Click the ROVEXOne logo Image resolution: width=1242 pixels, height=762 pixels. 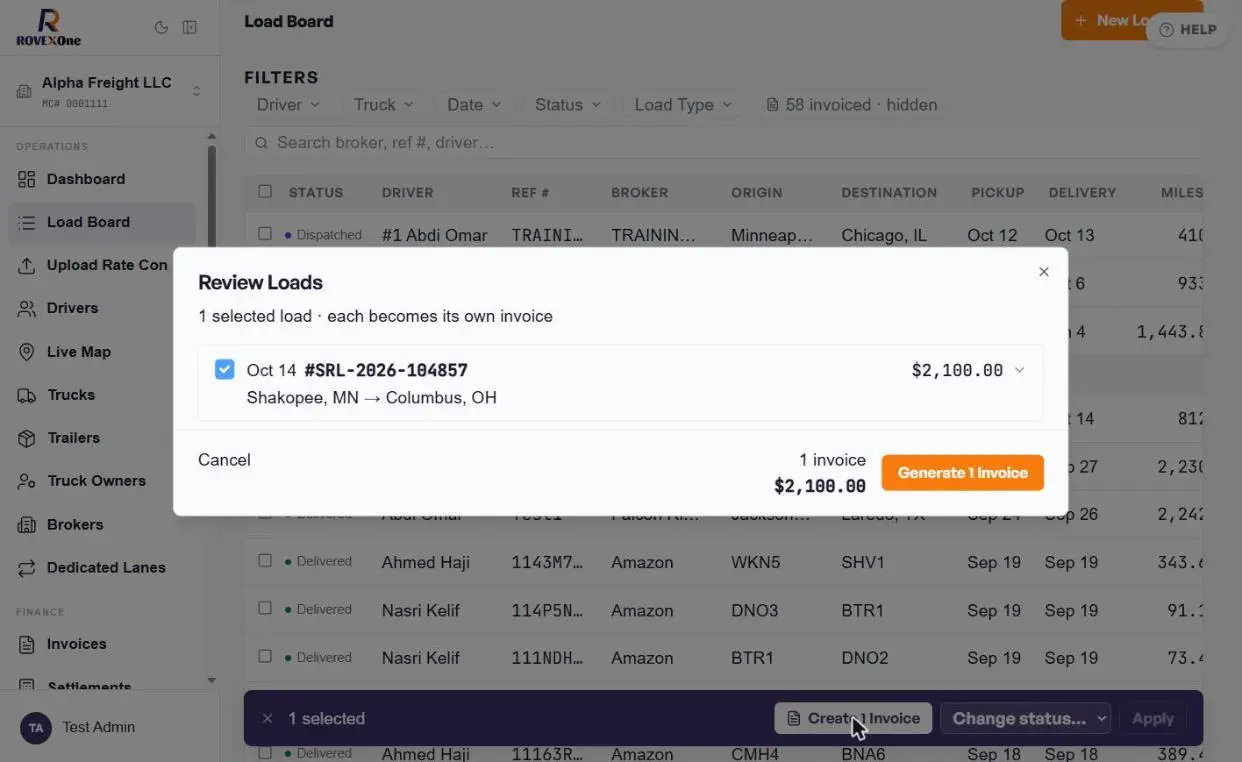pyautogui.click(x=48, y=28)
